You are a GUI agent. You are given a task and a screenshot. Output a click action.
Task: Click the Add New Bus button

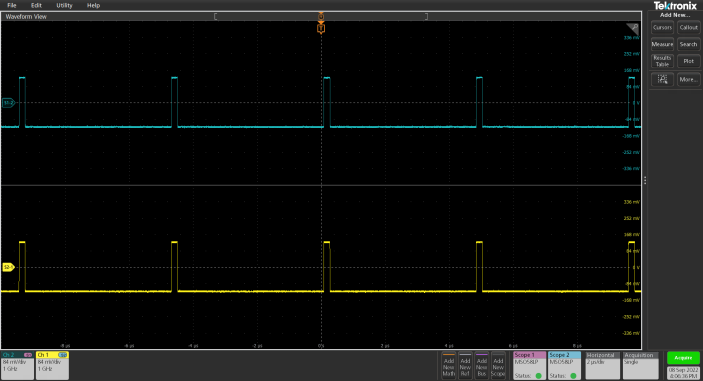click(x=482, y=366)
